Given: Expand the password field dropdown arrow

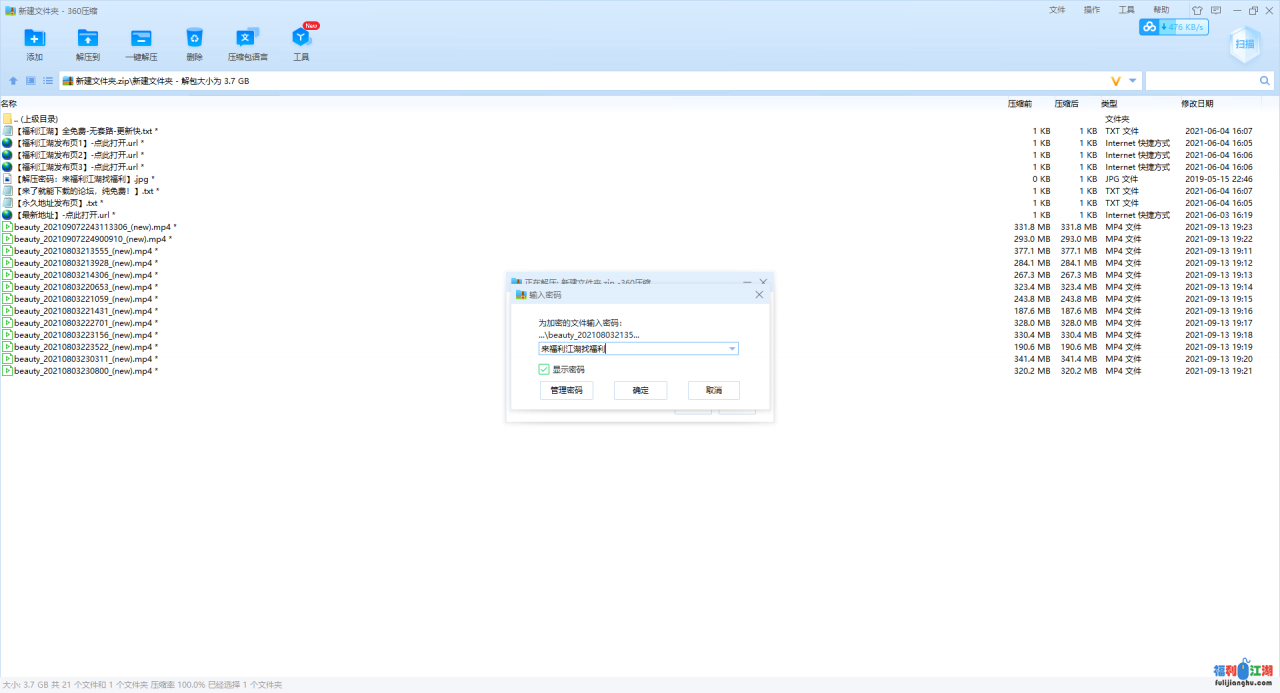Looking at the screenshot, I should point(732,349).
